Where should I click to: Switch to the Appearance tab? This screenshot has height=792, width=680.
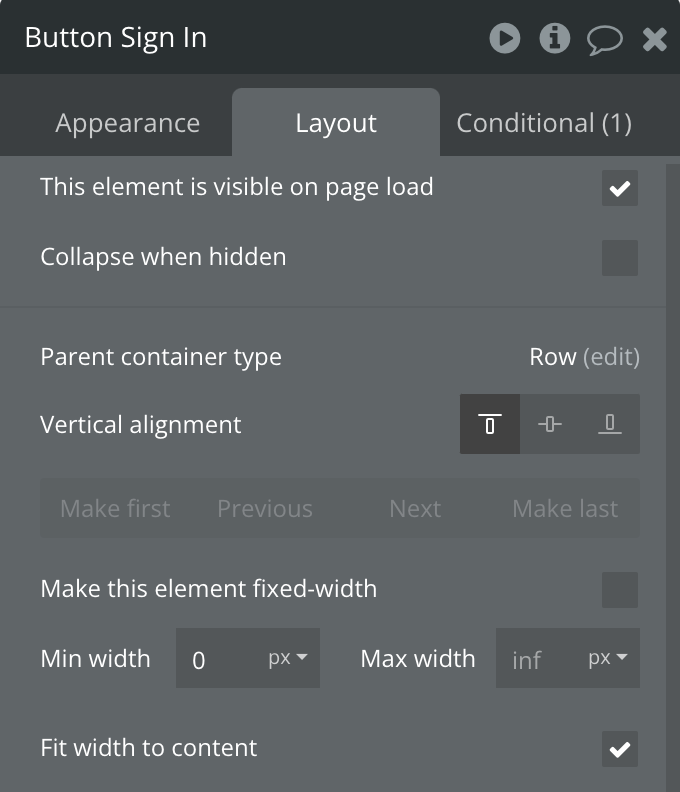point(128,123)
